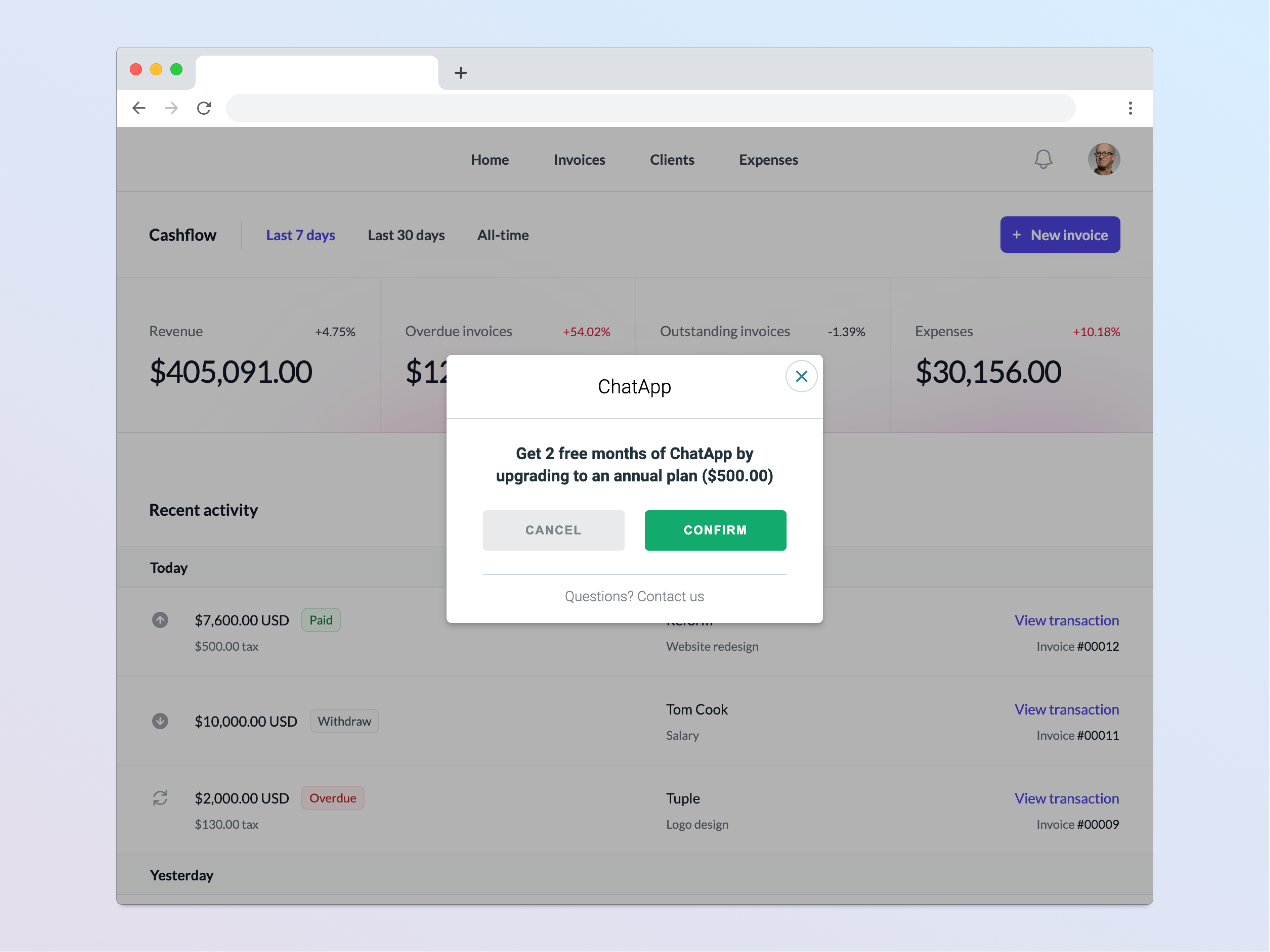Select the Last 7 days filter
This screenshot has height=952, width=1270.
click(300, 235)
